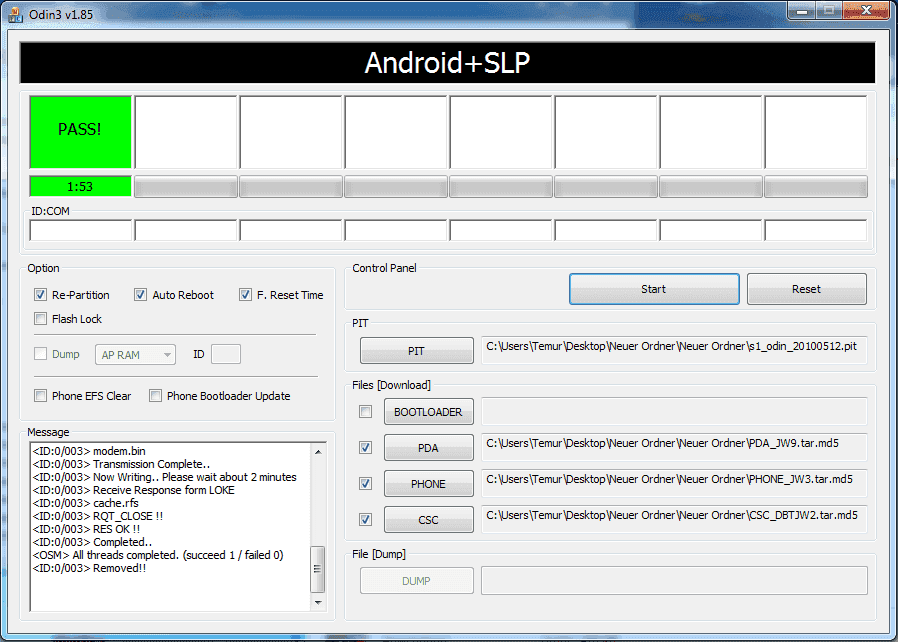Enable Phone EFS Clear
This screenshot has width=898, height=642.
[x=40, y=396]
